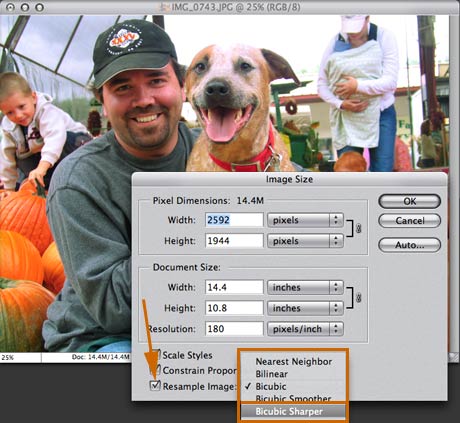The image size is (460, 423).
Task: Click the file icon in the title bar
Action: click(x=164, y=7)
